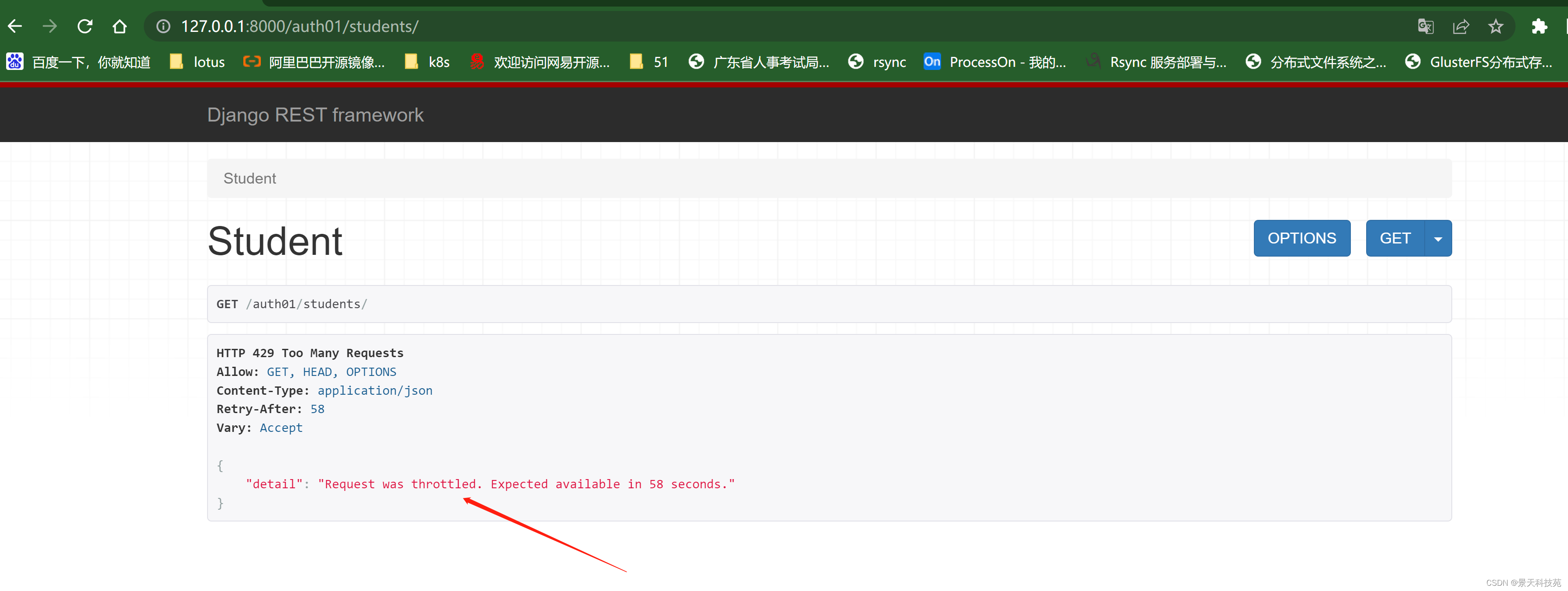The height and width of the screenshot is (591, 1568).
Task: Click the Vary value Accept
Action: coord(280,428)
